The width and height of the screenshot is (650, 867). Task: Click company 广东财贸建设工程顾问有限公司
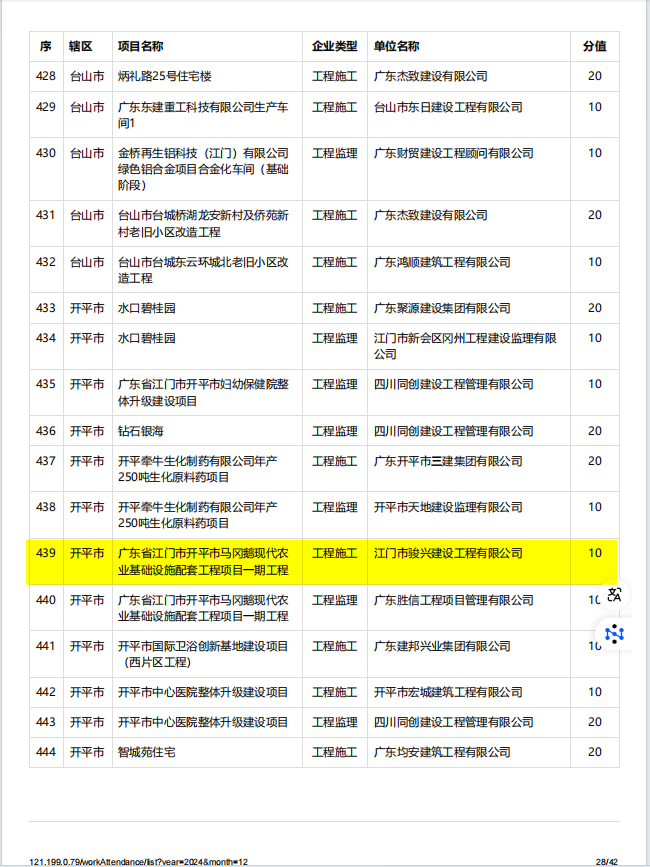tap(453, 153)
